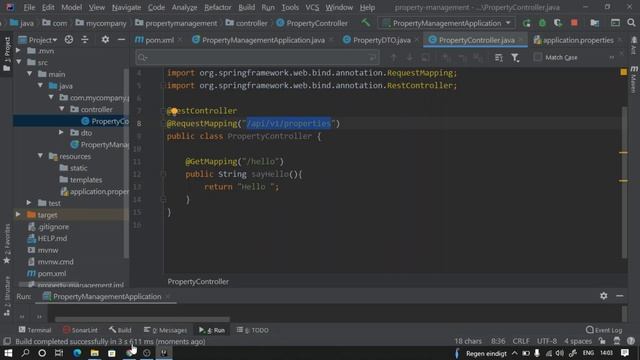Open Messages tool window

[165, 330]
